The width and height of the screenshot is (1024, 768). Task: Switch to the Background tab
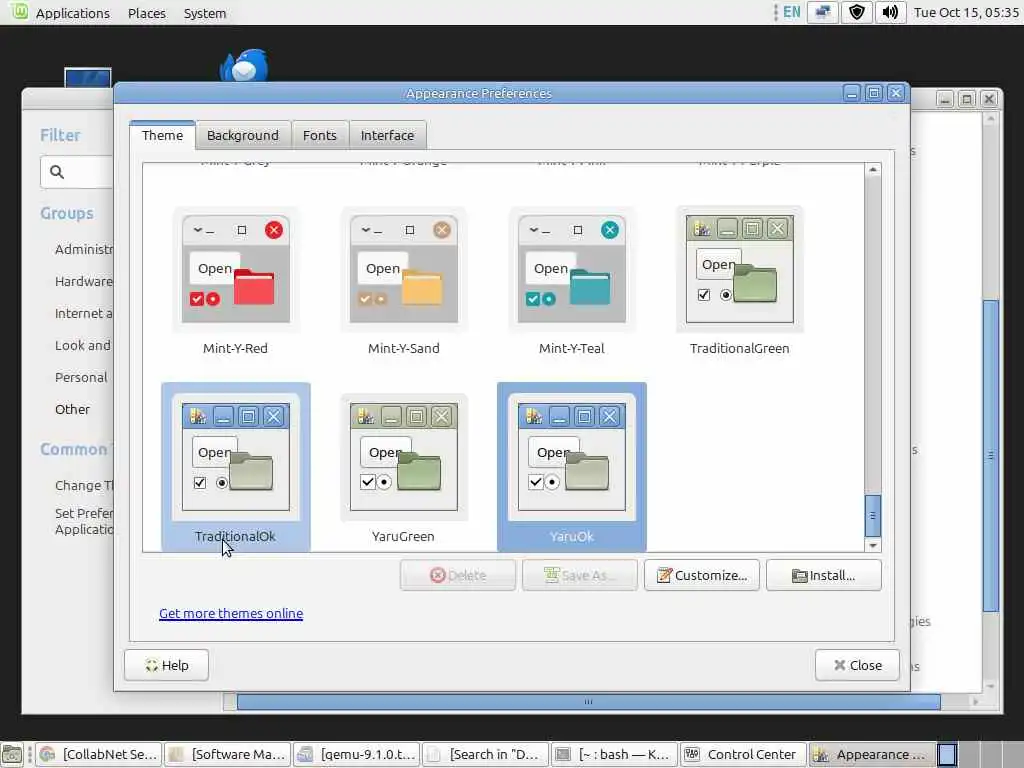[243, 135]
